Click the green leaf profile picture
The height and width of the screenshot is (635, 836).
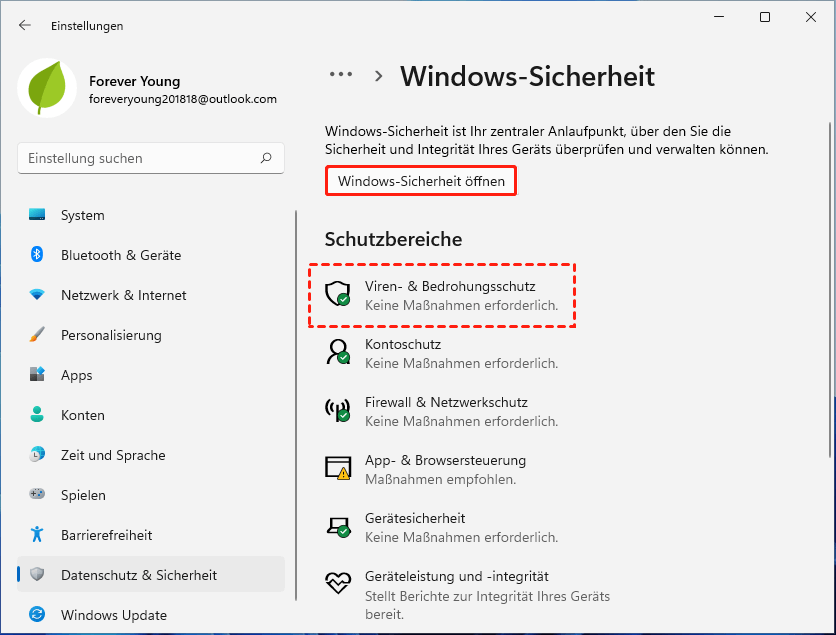click(47, 88)
